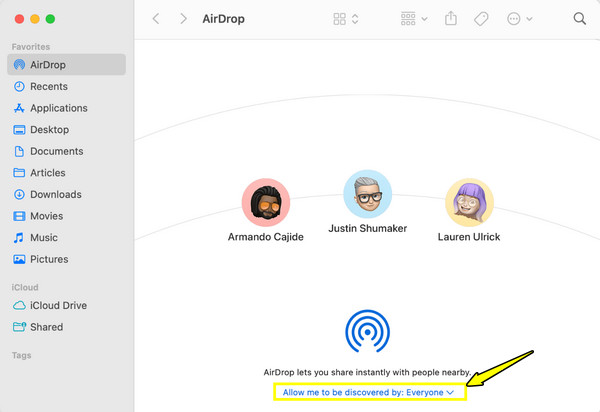
Task: Click the name Justin Shumaker
Action: [368, 228]
